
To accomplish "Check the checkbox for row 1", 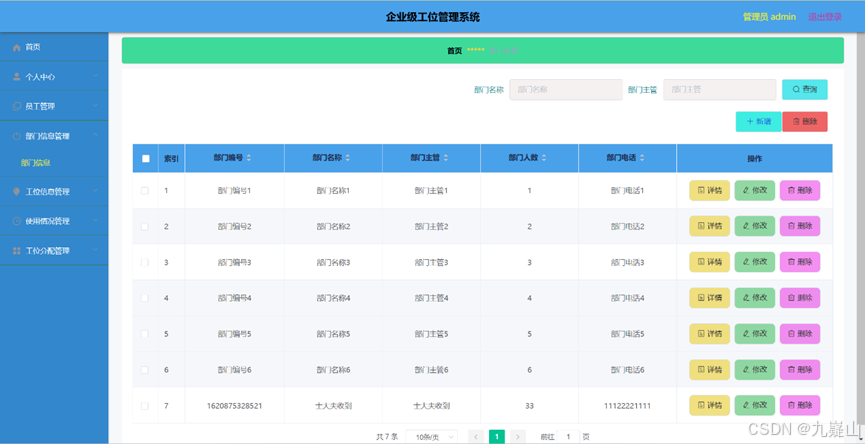I will pos(145,191).
